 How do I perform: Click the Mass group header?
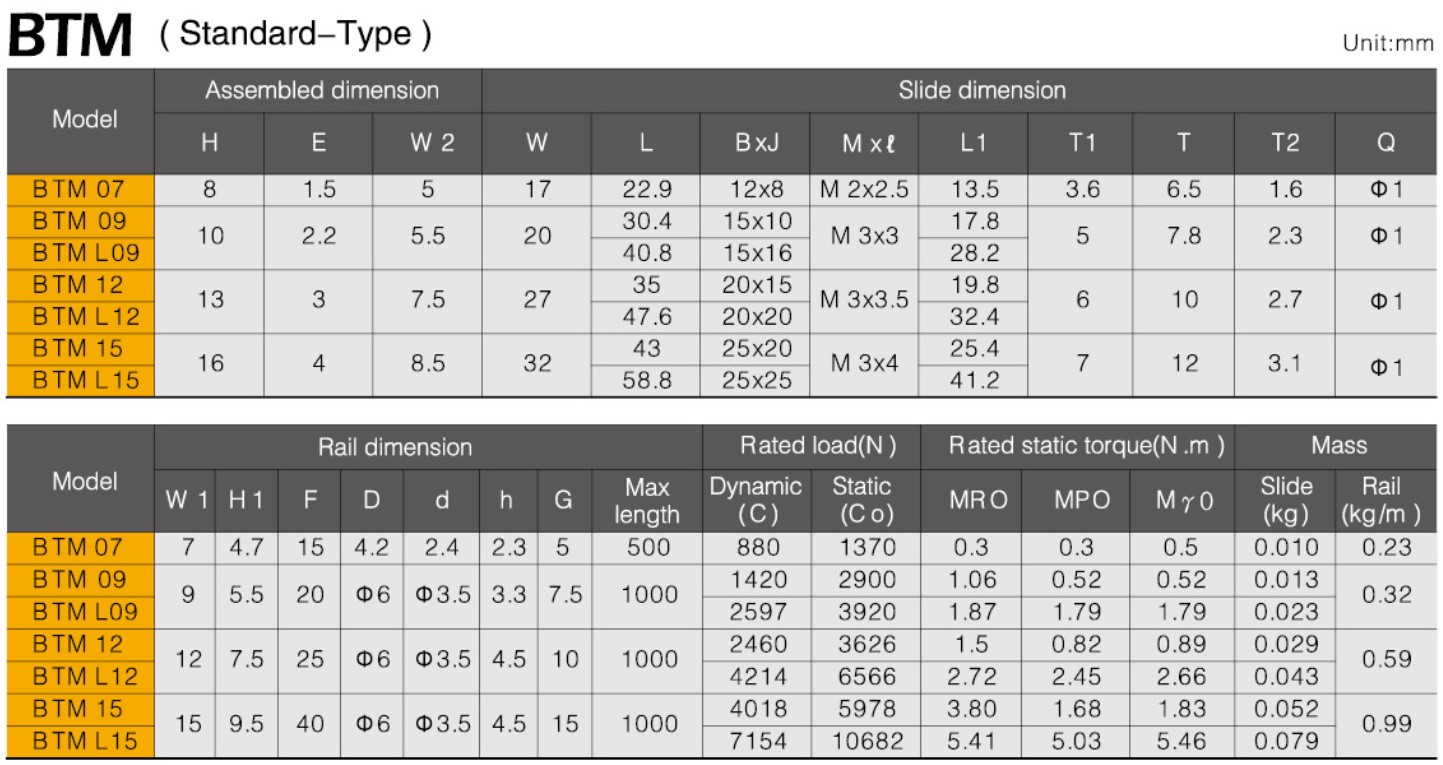tap(1338, 446)
